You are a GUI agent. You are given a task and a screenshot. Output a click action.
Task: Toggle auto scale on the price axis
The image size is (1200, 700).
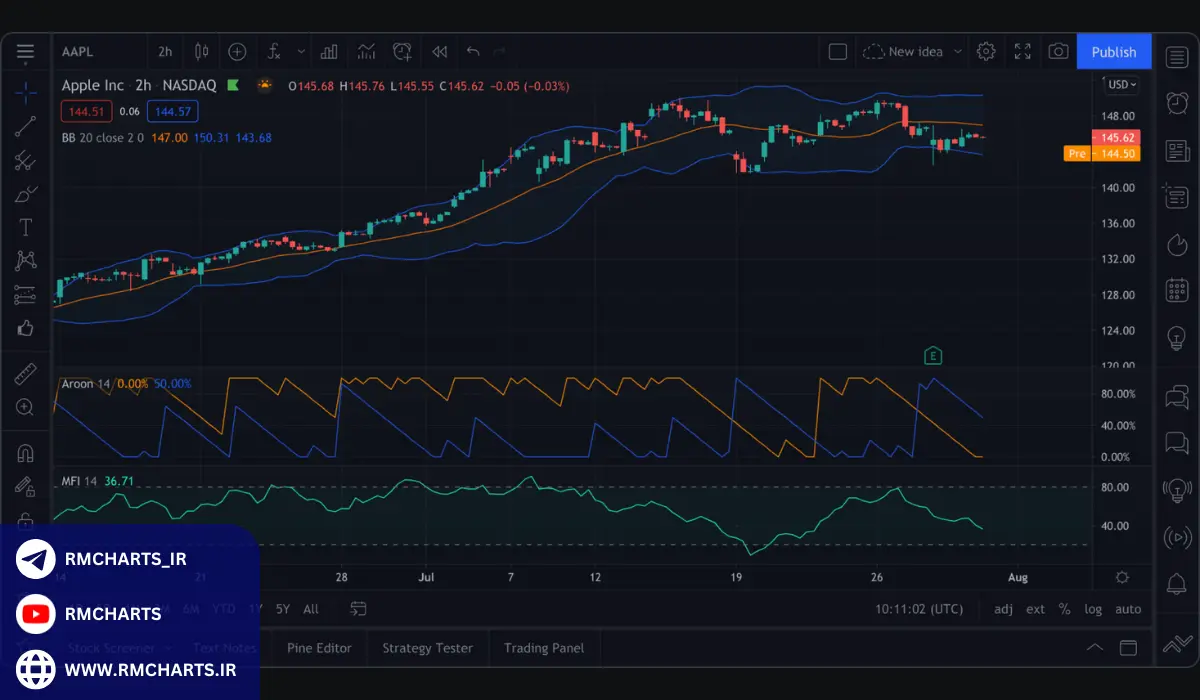pyautogui.click(x=1128, y=609)
